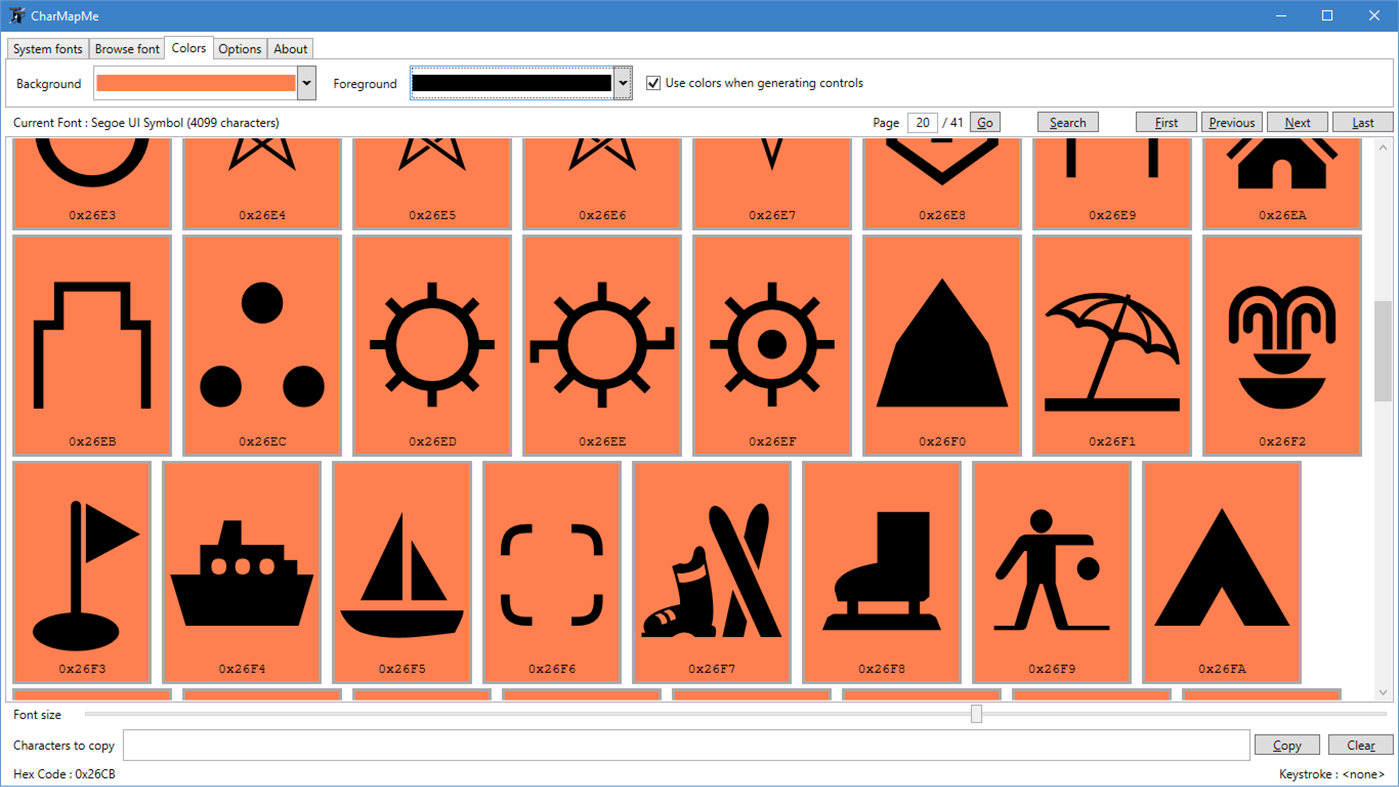Select the mountain glyph 0x26F0
Image resolution: width=1399 pixels, height=787 pixels.
click(942, 345)
